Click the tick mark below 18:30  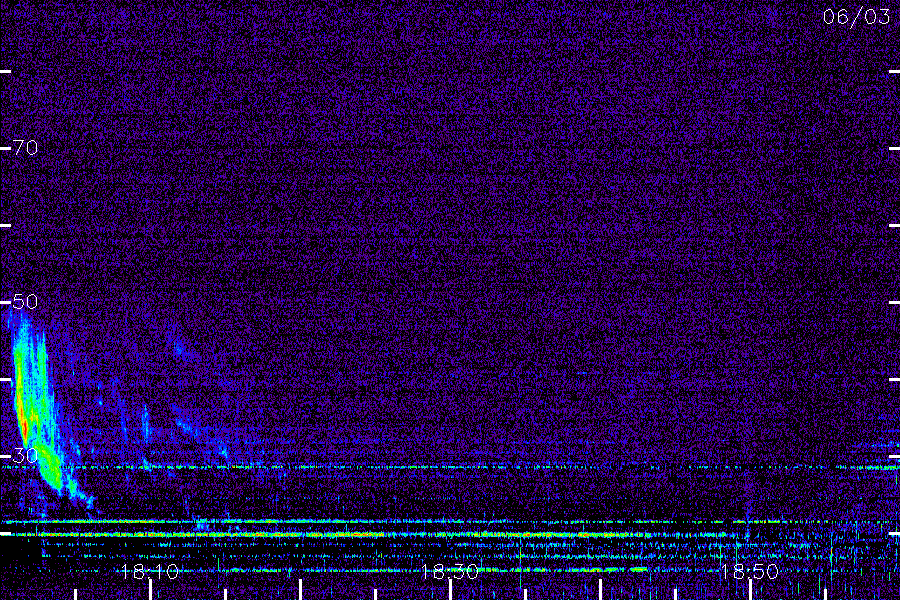451,590
